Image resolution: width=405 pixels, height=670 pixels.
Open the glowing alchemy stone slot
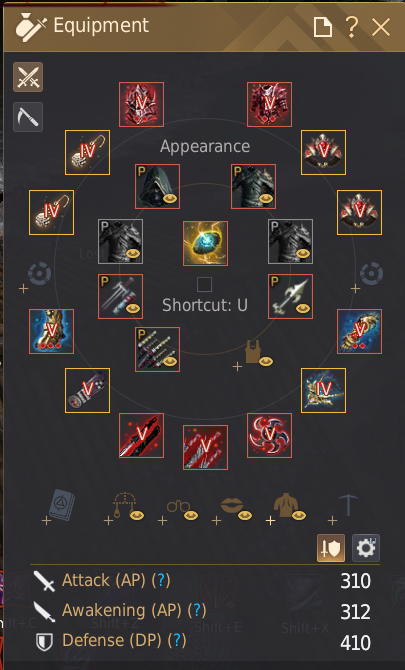click(x=205, y=243)
